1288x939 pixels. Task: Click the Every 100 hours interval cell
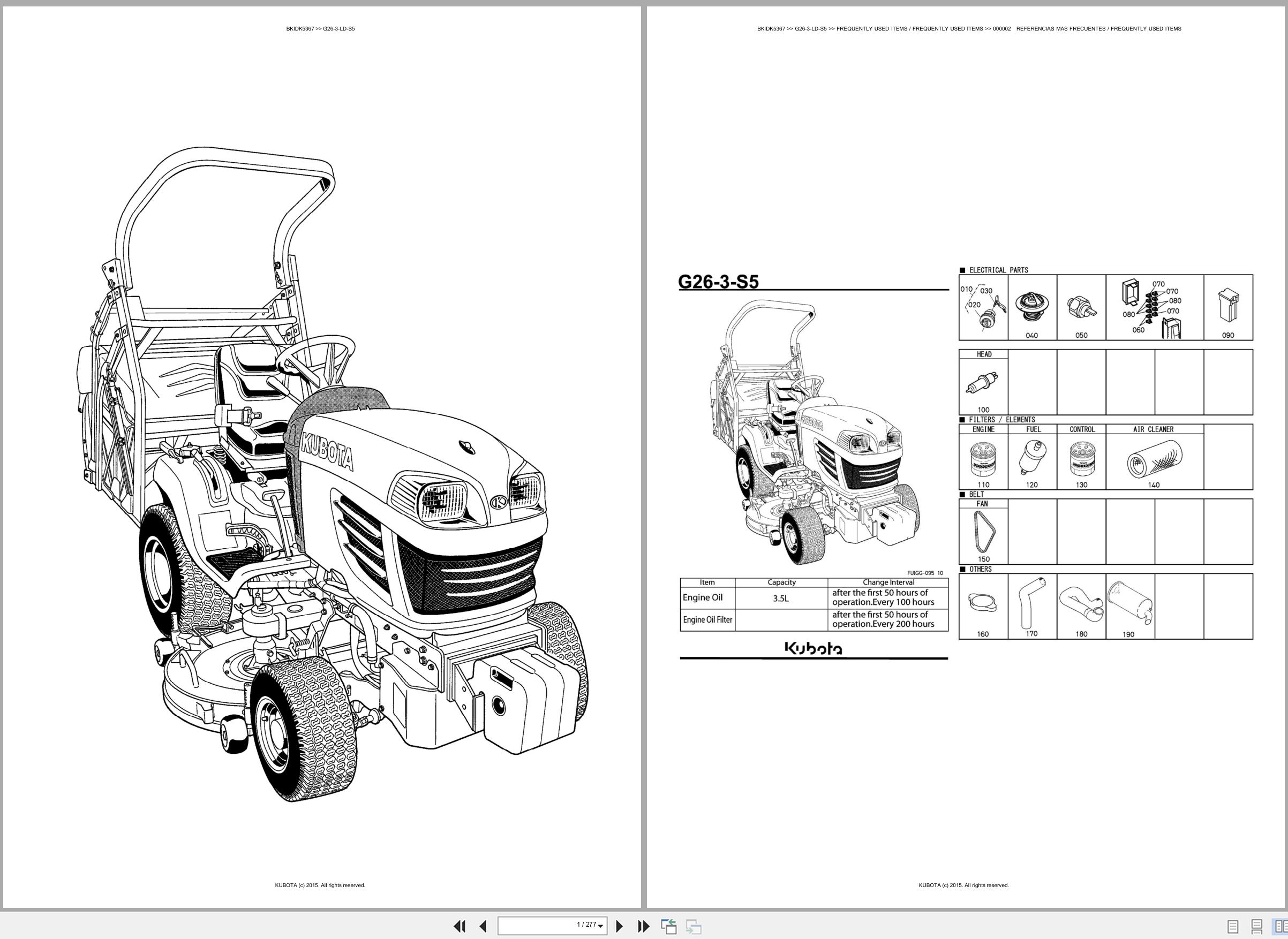click(887, 598)
